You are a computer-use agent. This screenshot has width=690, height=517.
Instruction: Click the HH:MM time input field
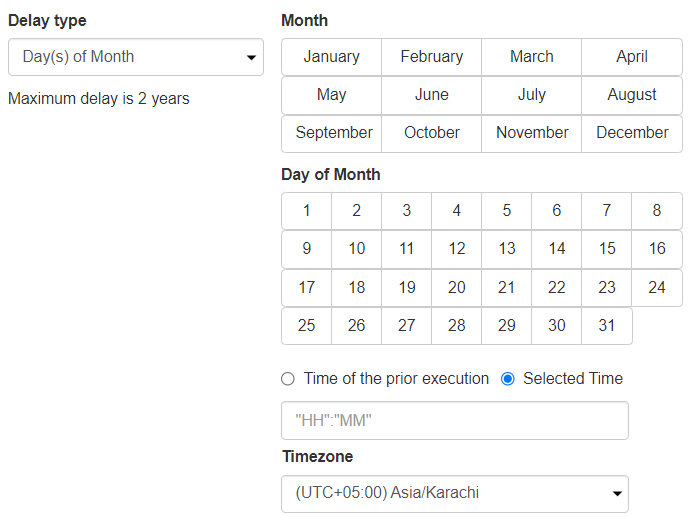pyautogui.click(x=455, y=421)
